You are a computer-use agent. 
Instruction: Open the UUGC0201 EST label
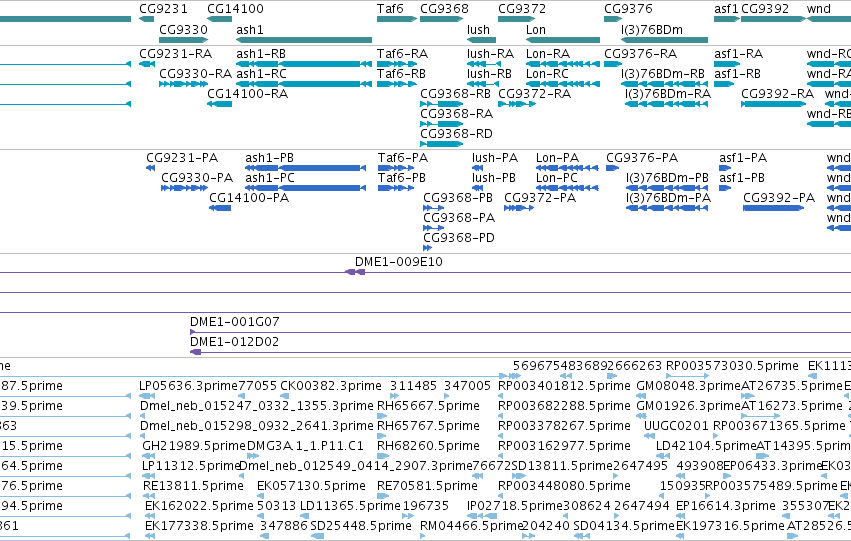676,426
